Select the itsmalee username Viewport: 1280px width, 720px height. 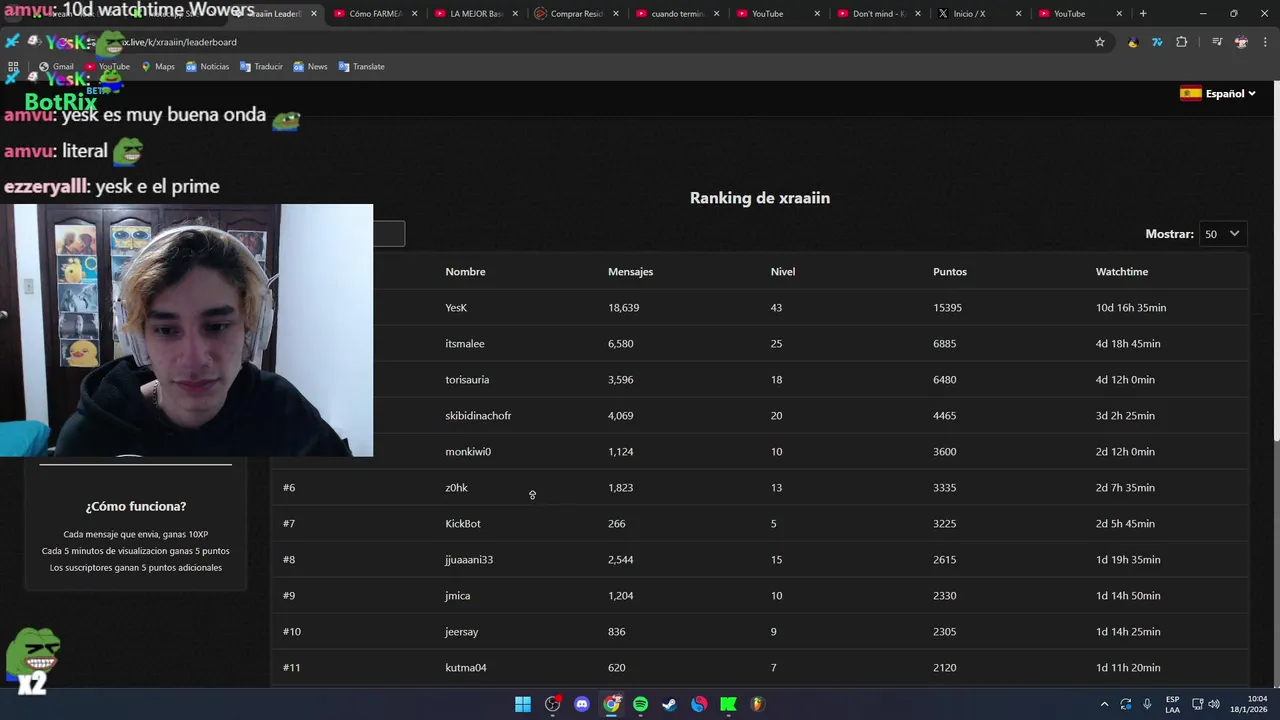click(465, 344)
